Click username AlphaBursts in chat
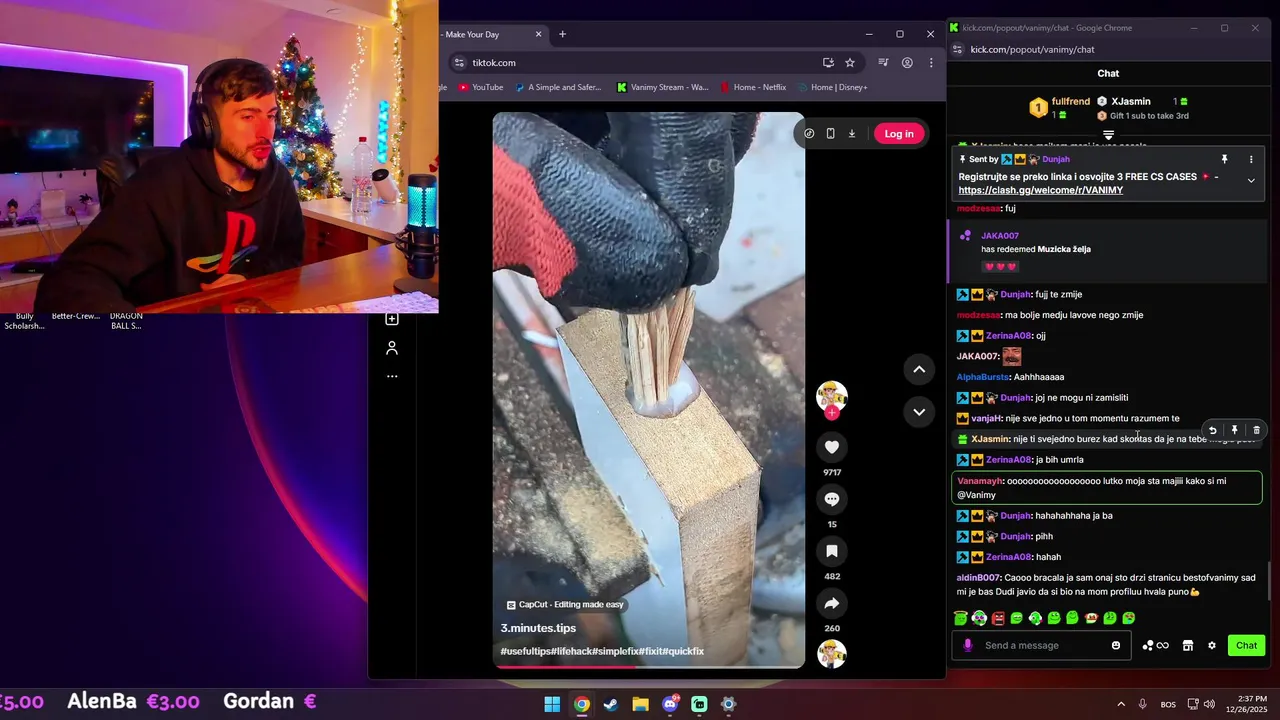The width and height of the screenshot is (1280, 720). [982, 377]
